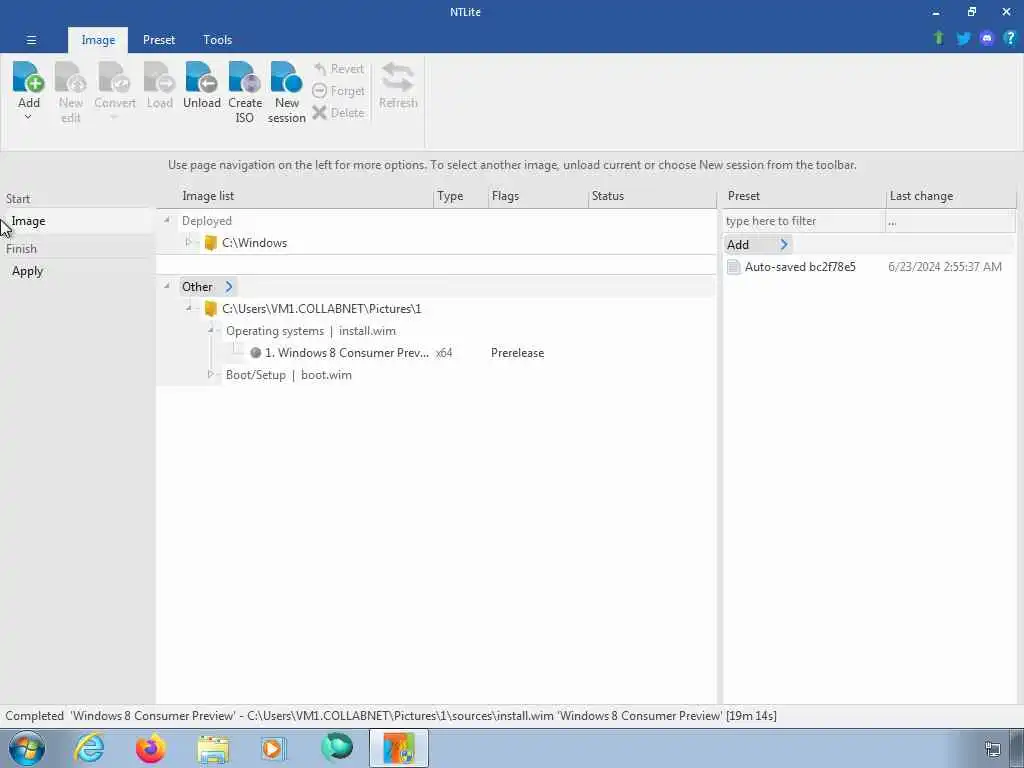Click the Revert button
Viewport: 1024px width, 768px height.
338,69
